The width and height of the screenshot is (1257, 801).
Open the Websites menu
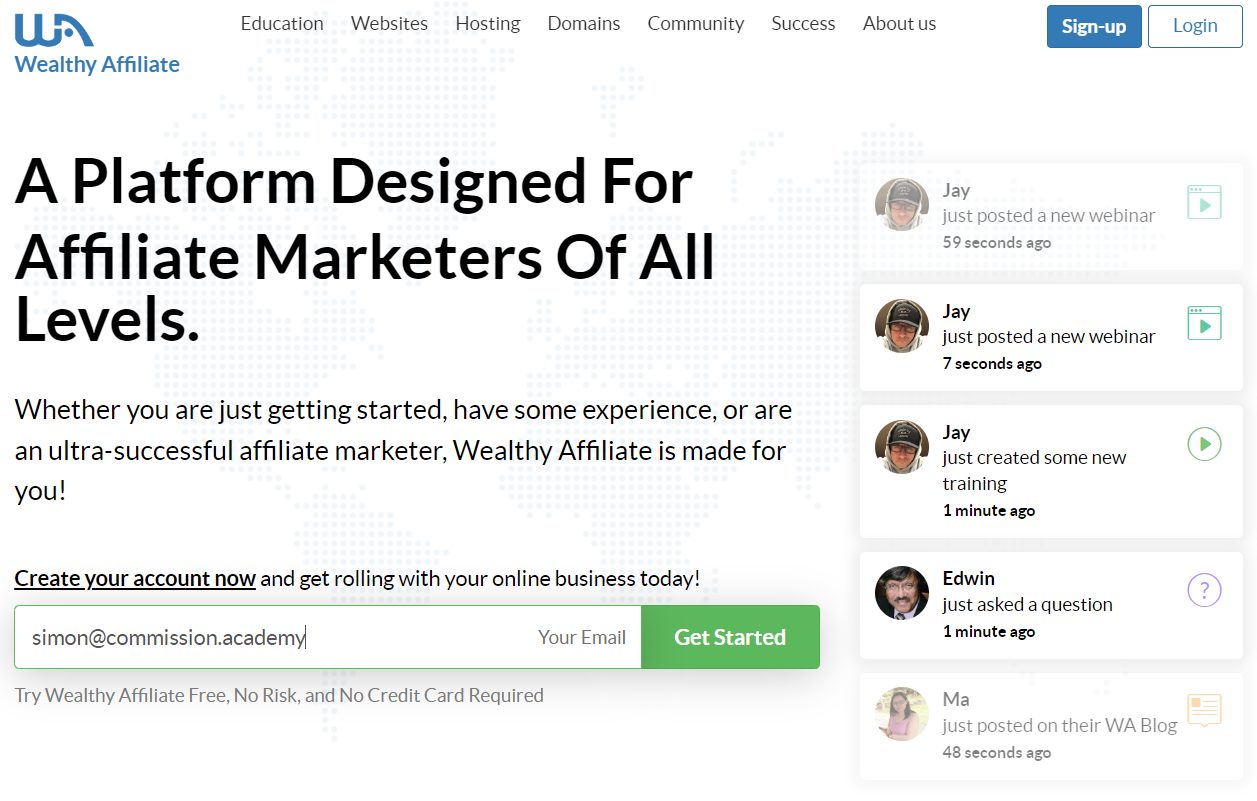389,23
